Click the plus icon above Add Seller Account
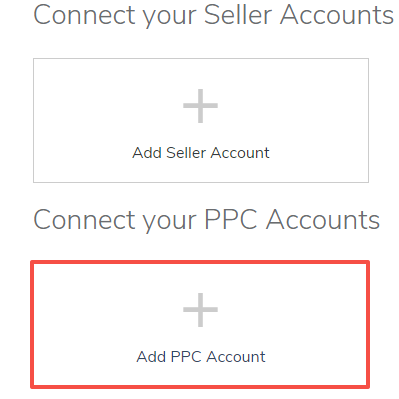This screenshot has width=399, height=399. [x=200, y=106]
